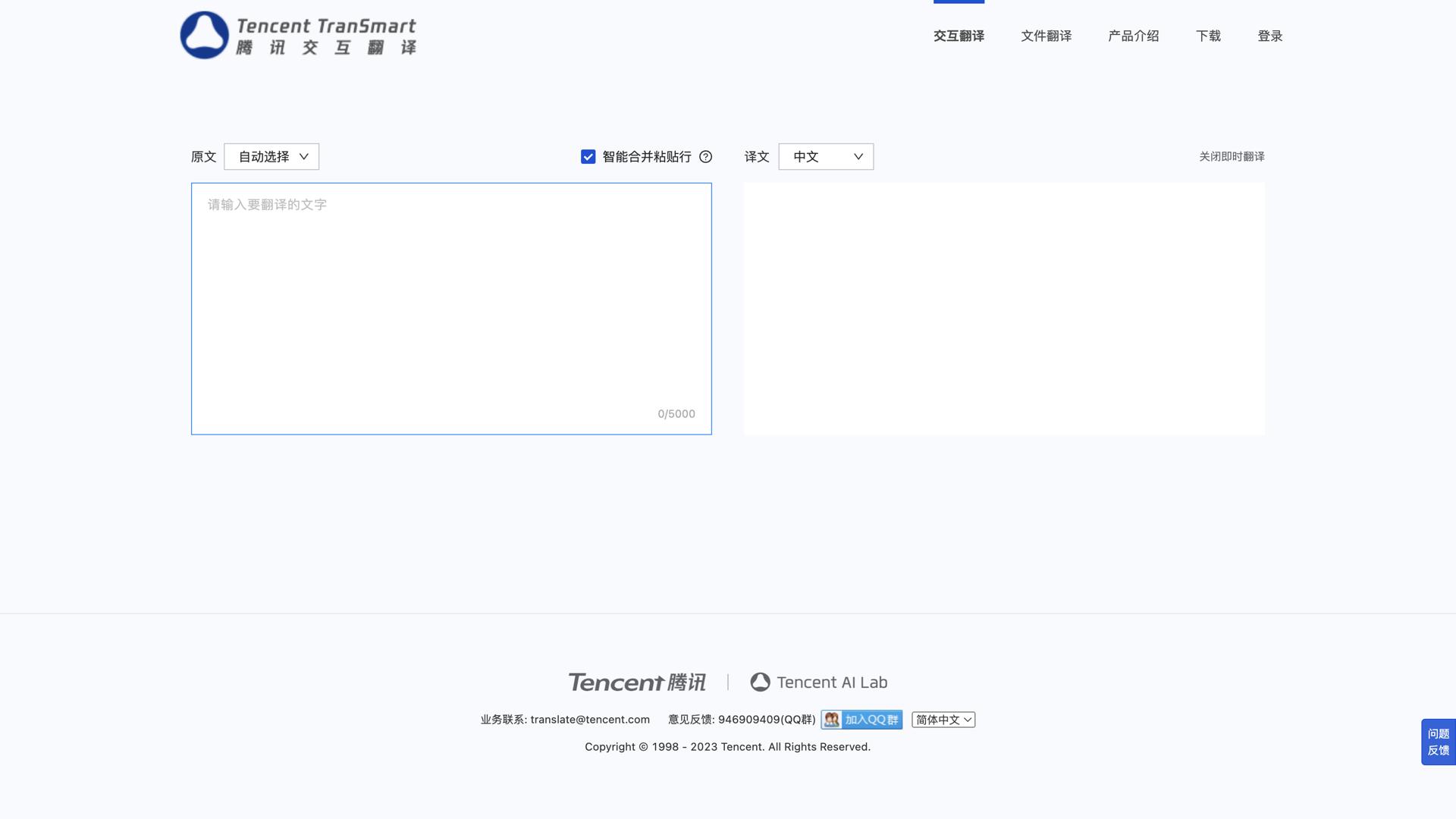Viewport: 1456px width, 819px height.
Task: Open the 自动选择 source language dropdown
Action: pos(271,157)
